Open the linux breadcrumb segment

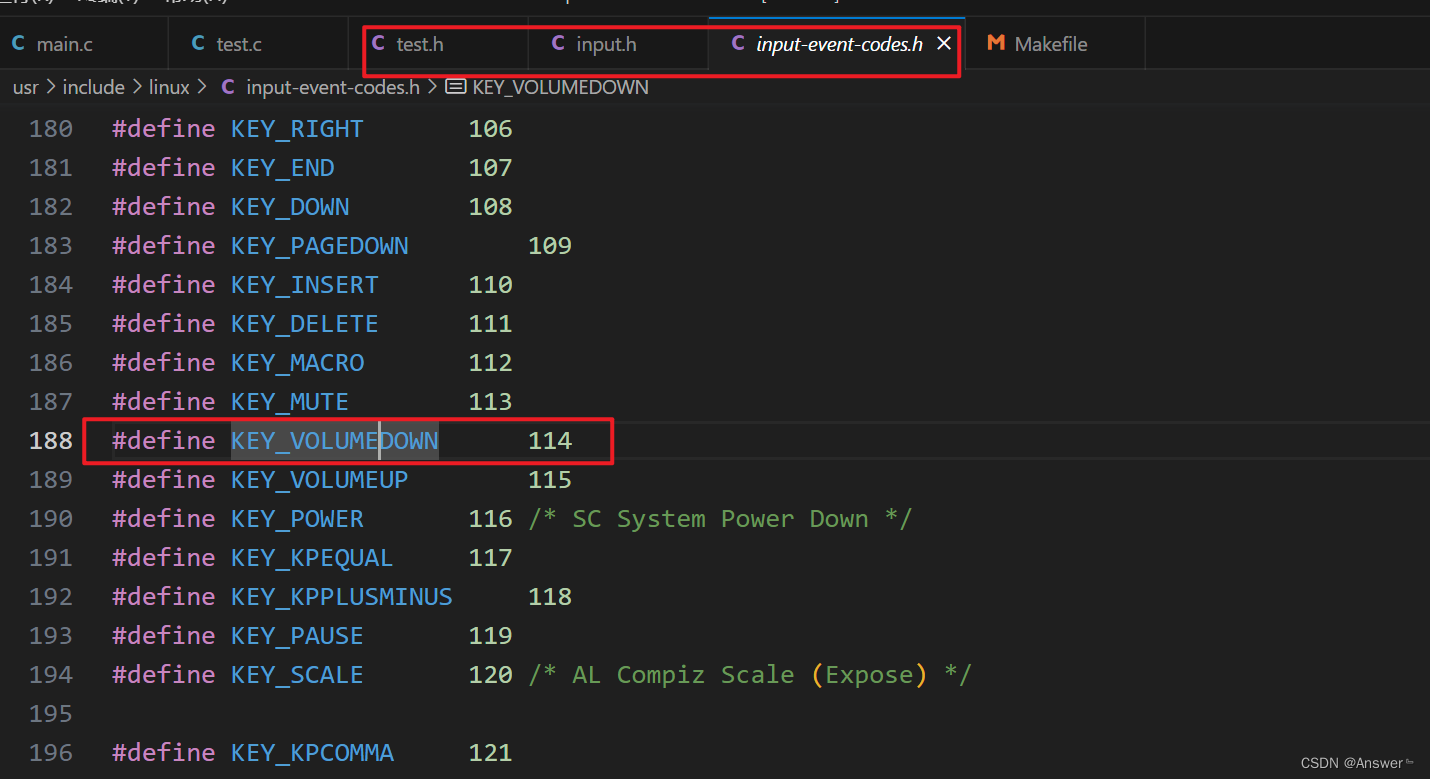tap(169, 87)
